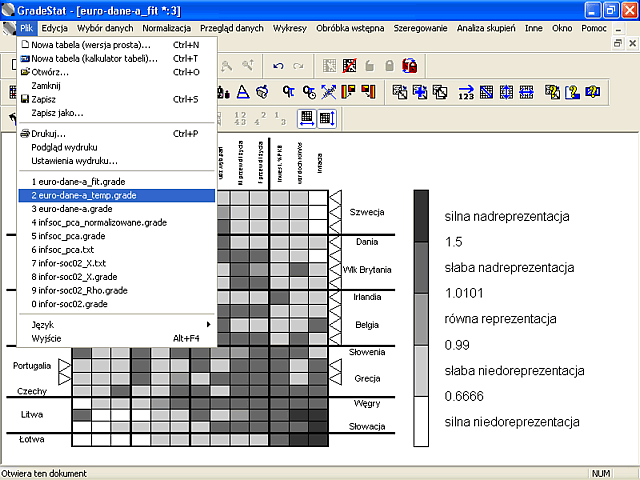Screen dimensions: 640x480
Task: Click the crossed blue arrows icon
Action: 329,92
